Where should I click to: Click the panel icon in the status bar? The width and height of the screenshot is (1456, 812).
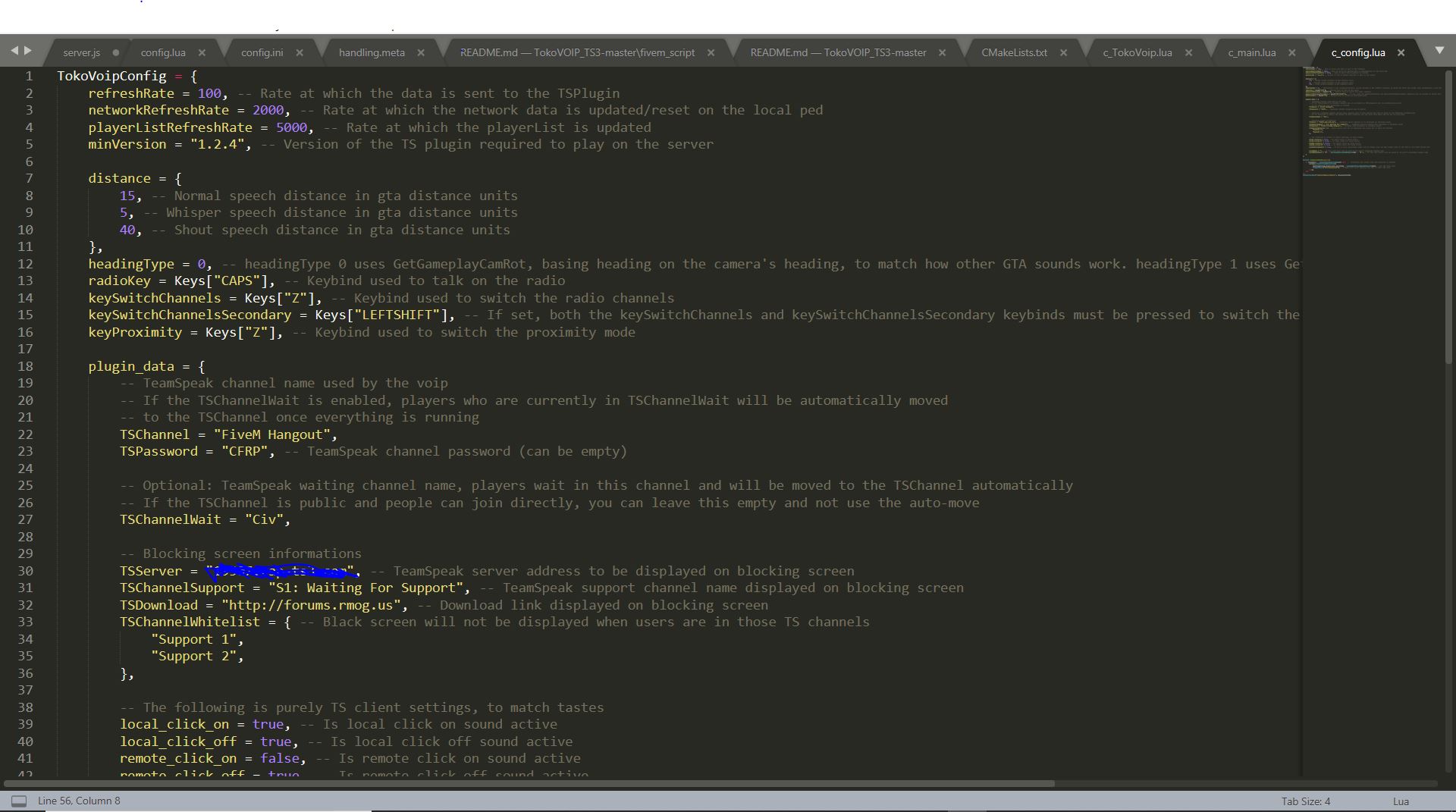click(18, 800)
